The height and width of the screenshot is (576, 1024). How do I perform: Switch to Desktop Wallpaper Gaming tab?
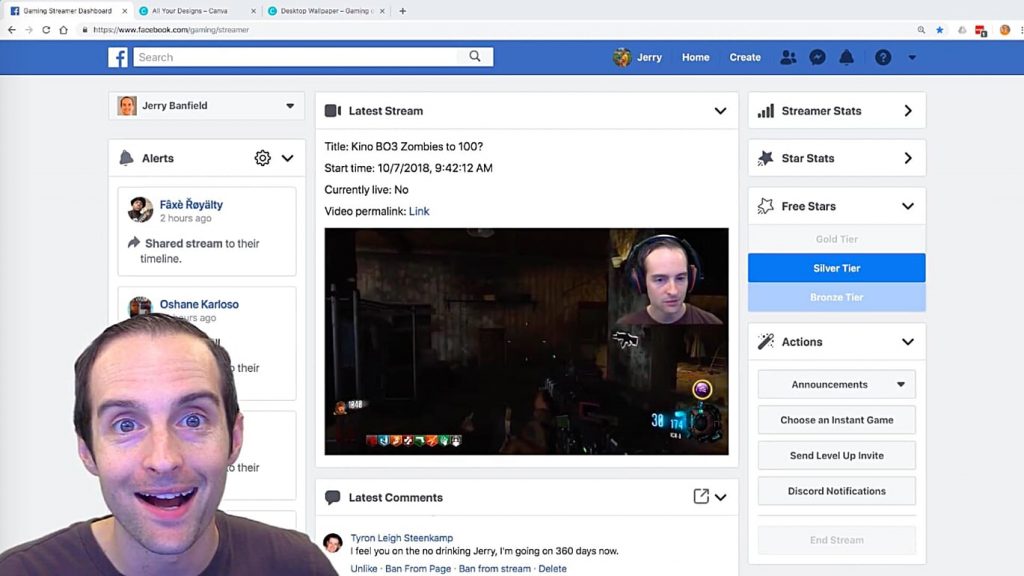tap(327, 11)
